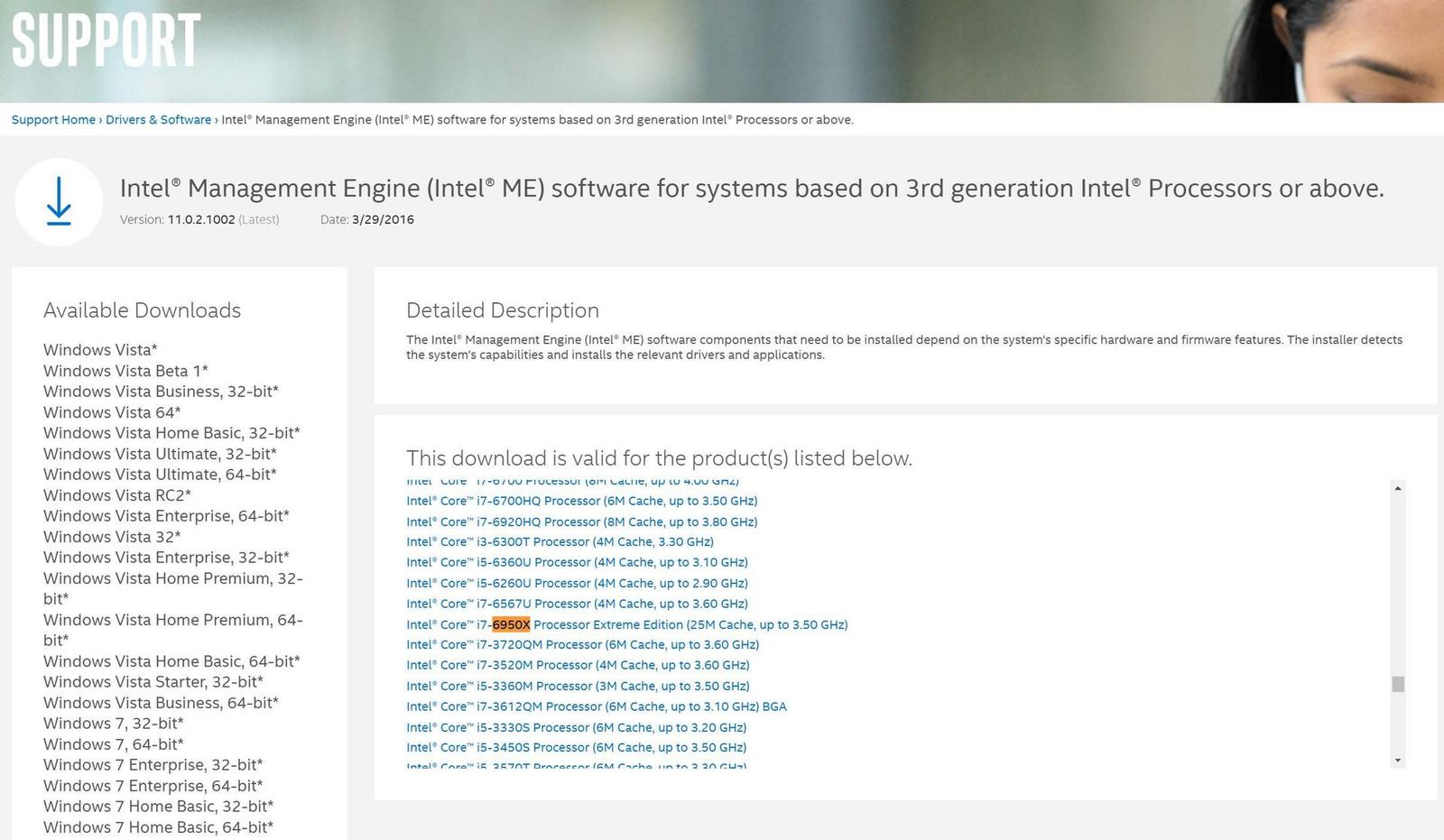The height and width of the screenshot is (840, 1444).
Task: Open the Windows 7 Enterprise, 32-bit download
Action: click(153, 764)
